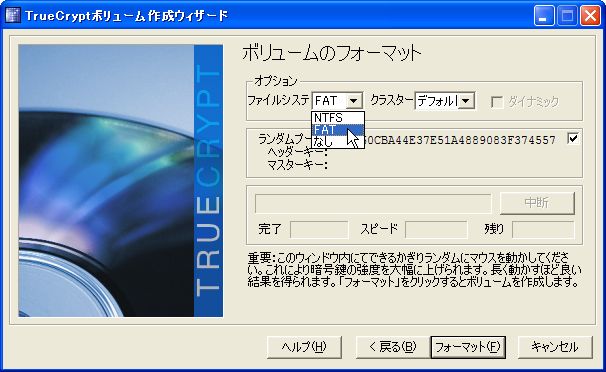Click the 中断 abort button
The width and height of the screenshot is (606, 372).
tap(537, 202)
